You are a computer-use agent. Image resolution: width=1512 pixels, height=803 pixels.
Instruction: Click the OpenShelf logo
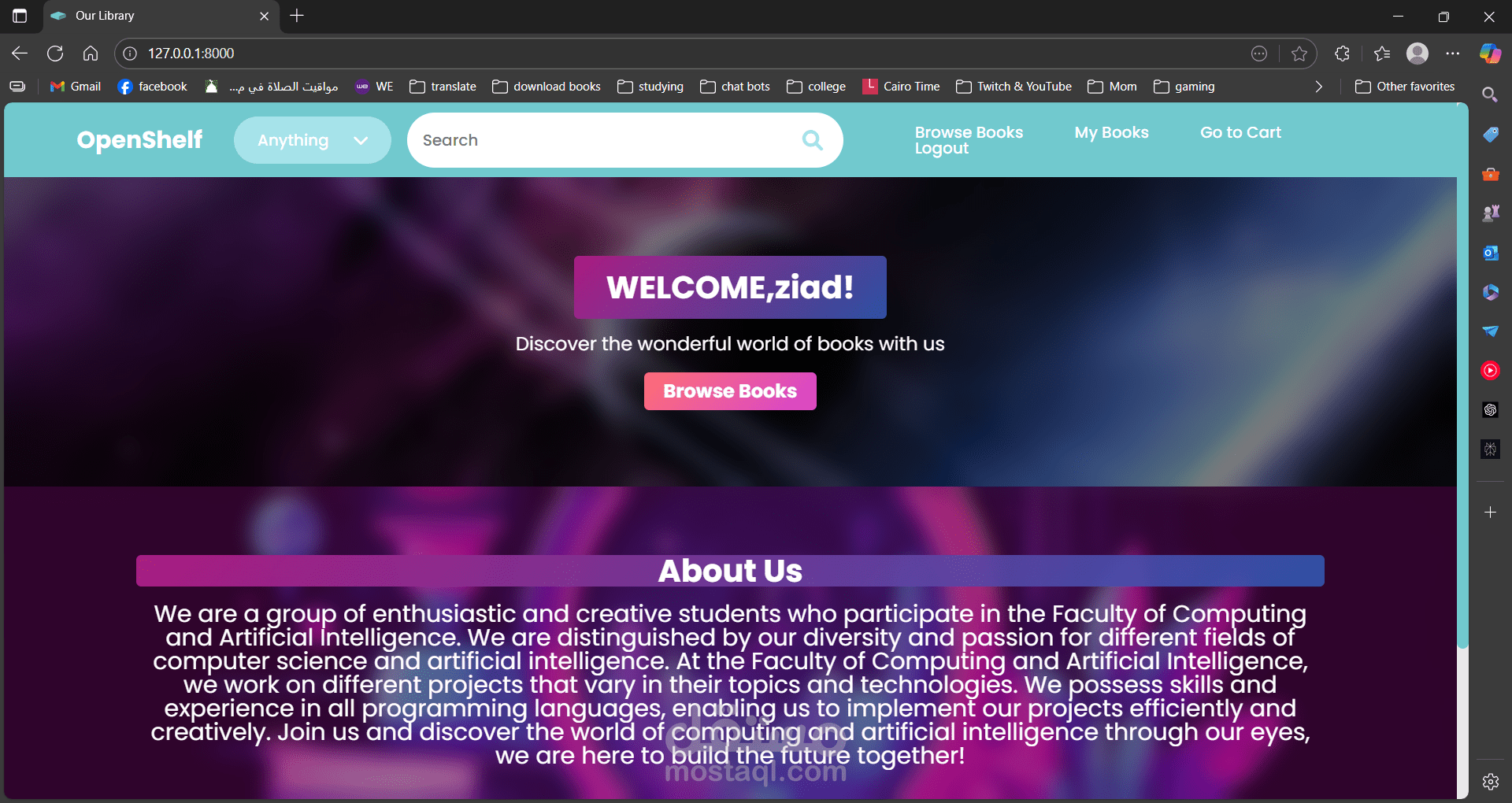139,140
